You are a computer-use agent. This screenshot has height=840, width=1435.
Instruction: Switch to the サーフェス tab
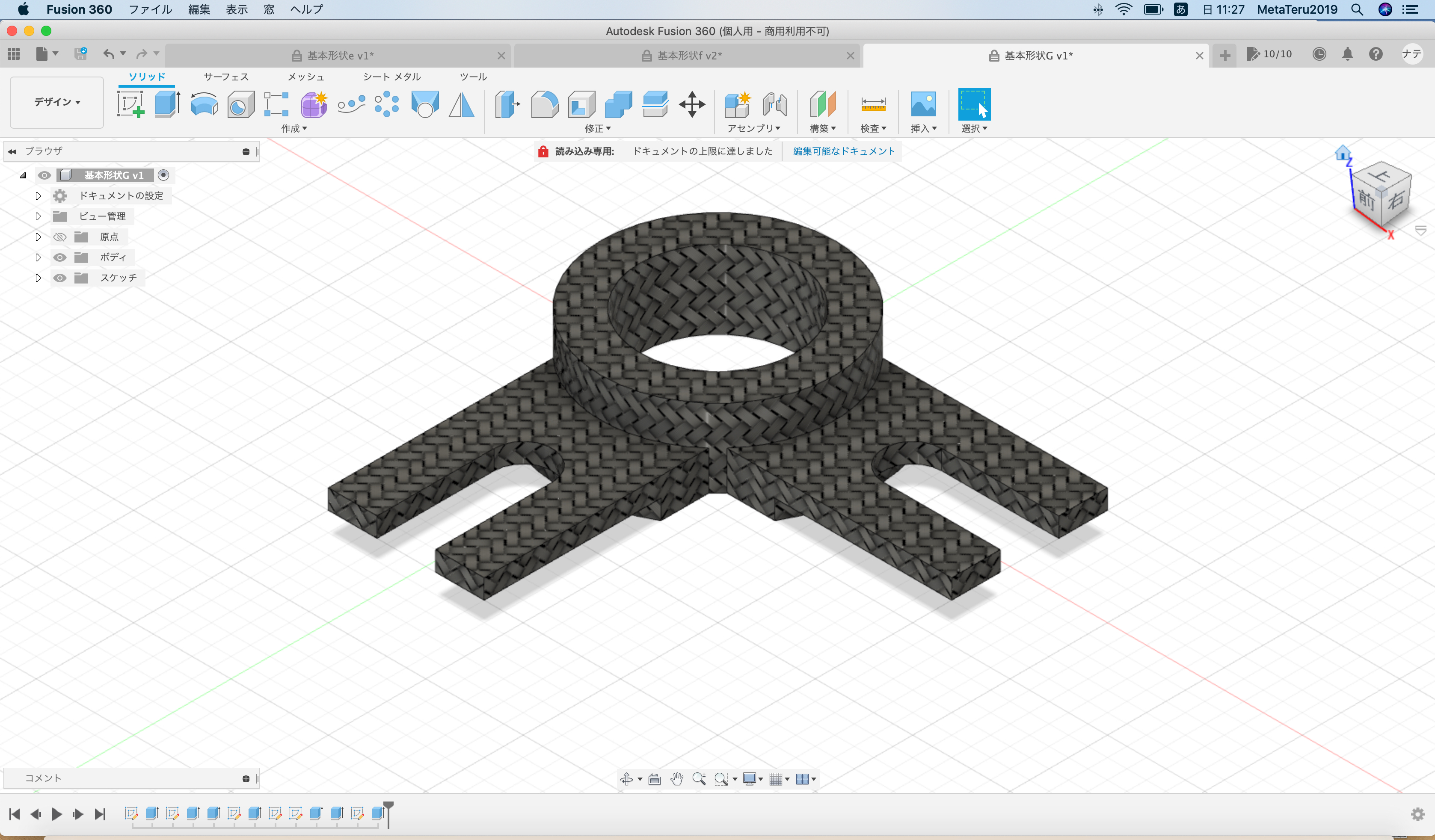(x=226, y=77)
